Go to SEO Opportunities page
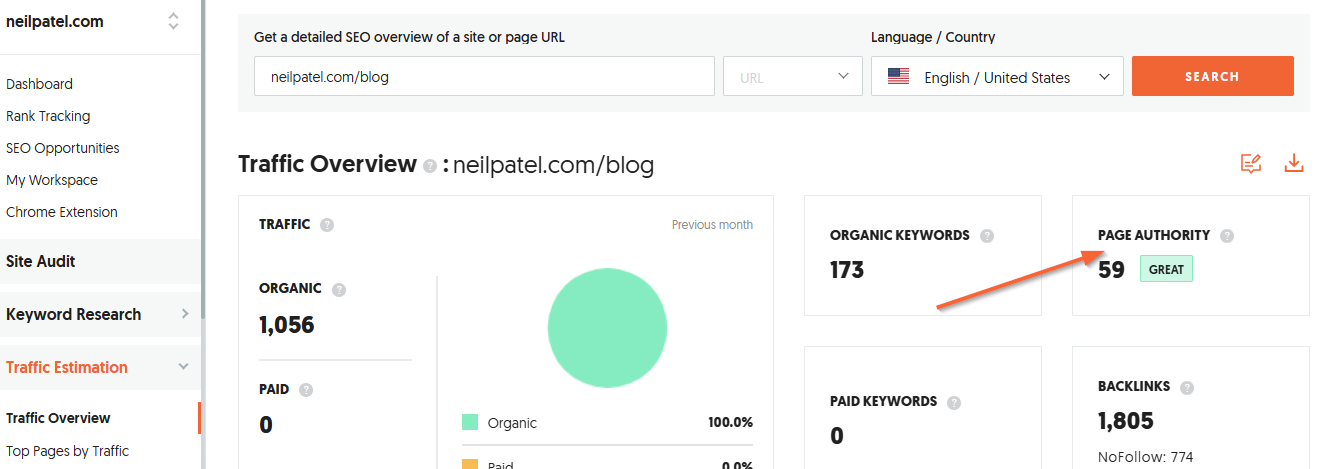The height and width of the screenshot is (469, 1333). pyautogui.click(x=63, y=148)
